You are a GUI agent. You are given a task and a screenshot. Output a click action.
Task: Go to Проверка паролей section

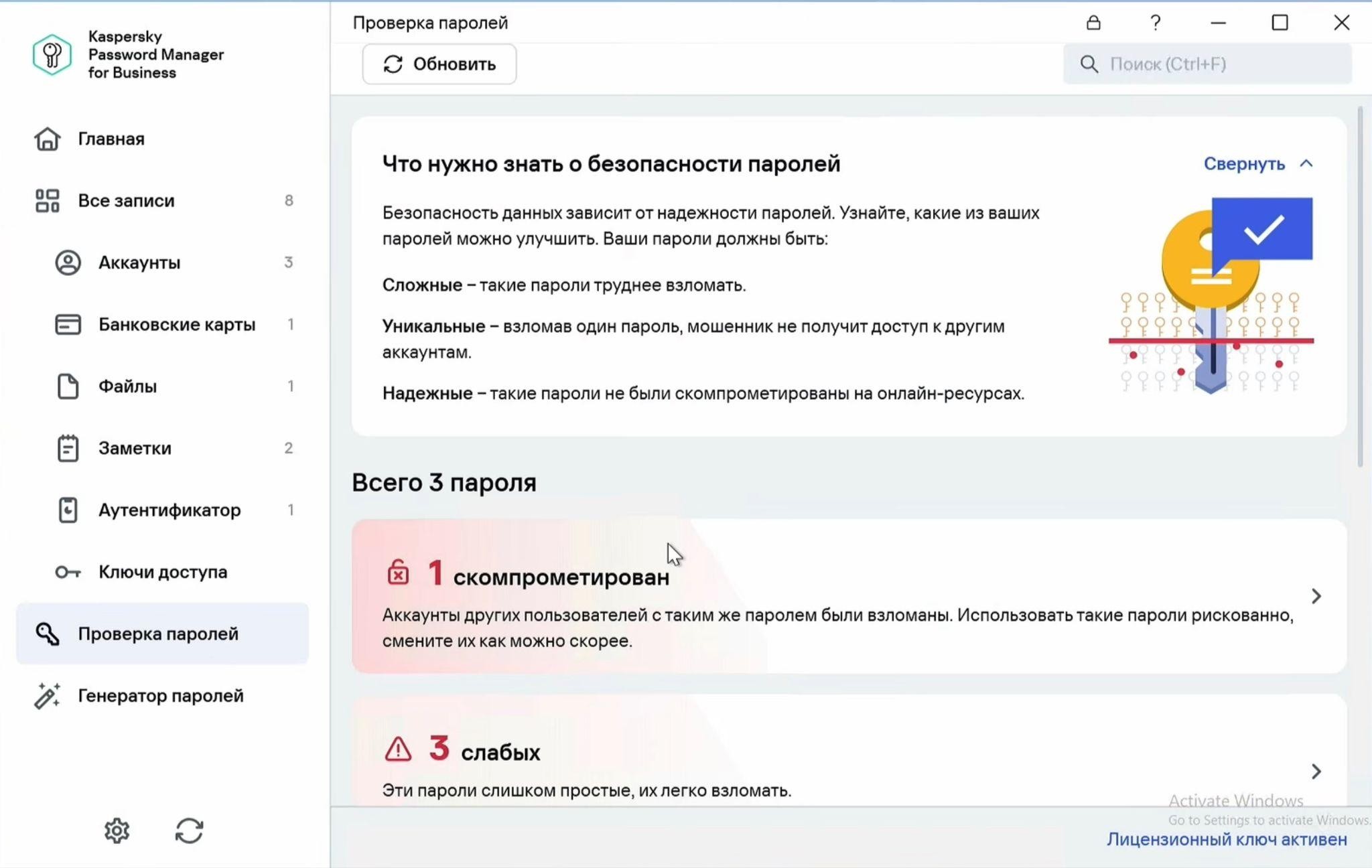coord(162,634)
